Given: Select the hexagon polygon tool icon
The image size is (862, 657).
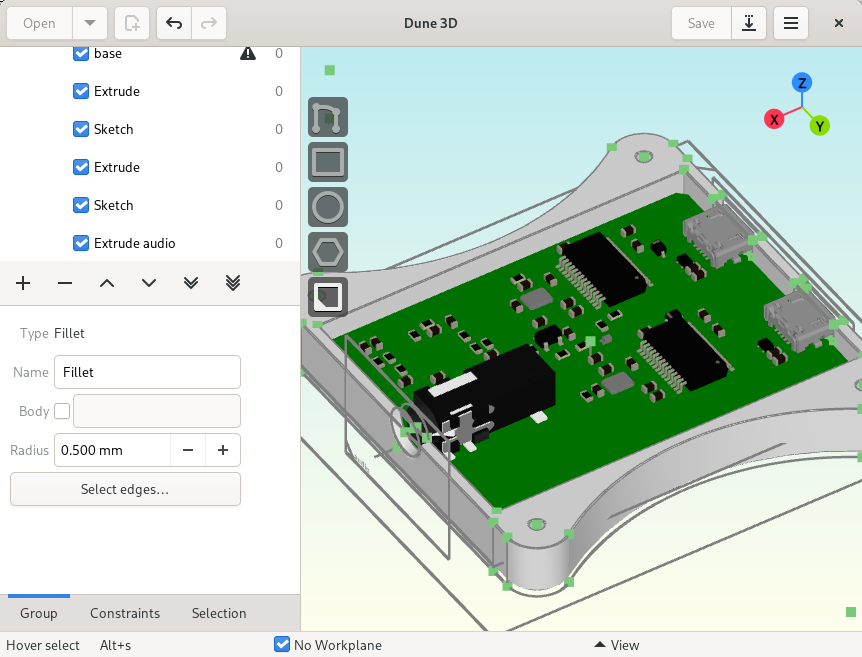Looking at the screenshot, I should pos(328,252).
